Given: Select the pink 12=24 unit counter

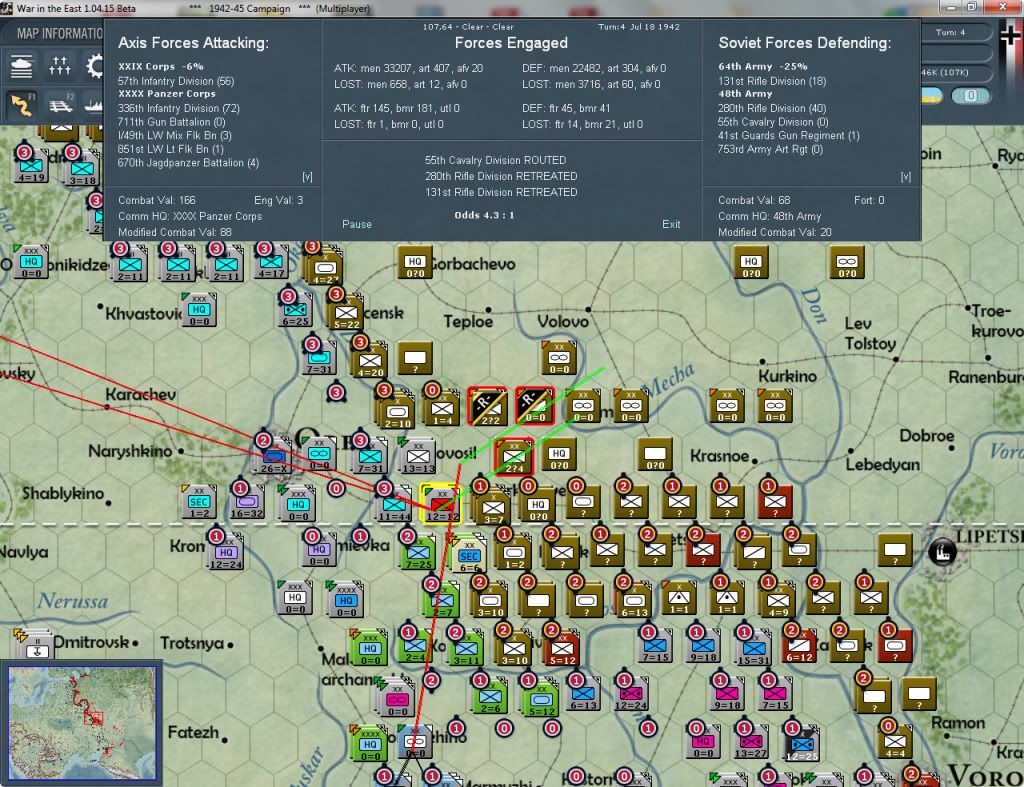Looking at the screenshot, I should coord(631,694).
